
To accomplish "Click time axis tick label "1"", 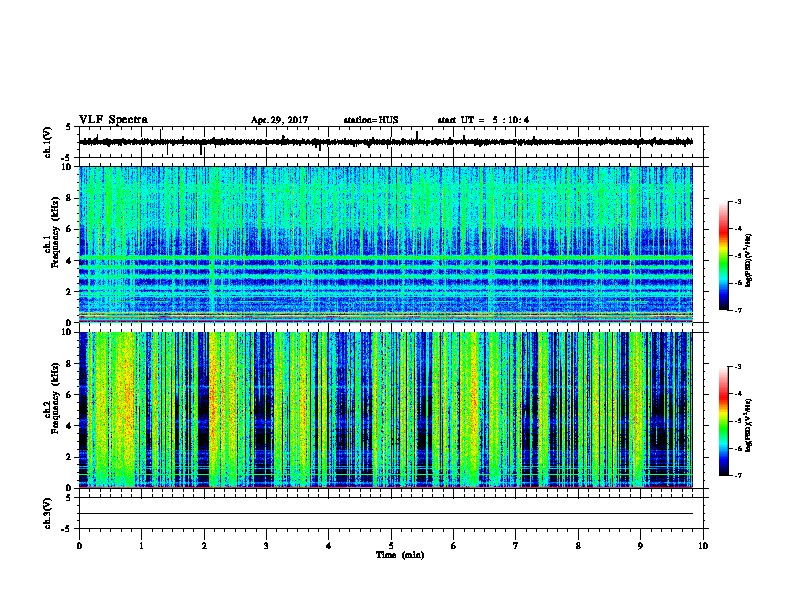I will [141, 546].
